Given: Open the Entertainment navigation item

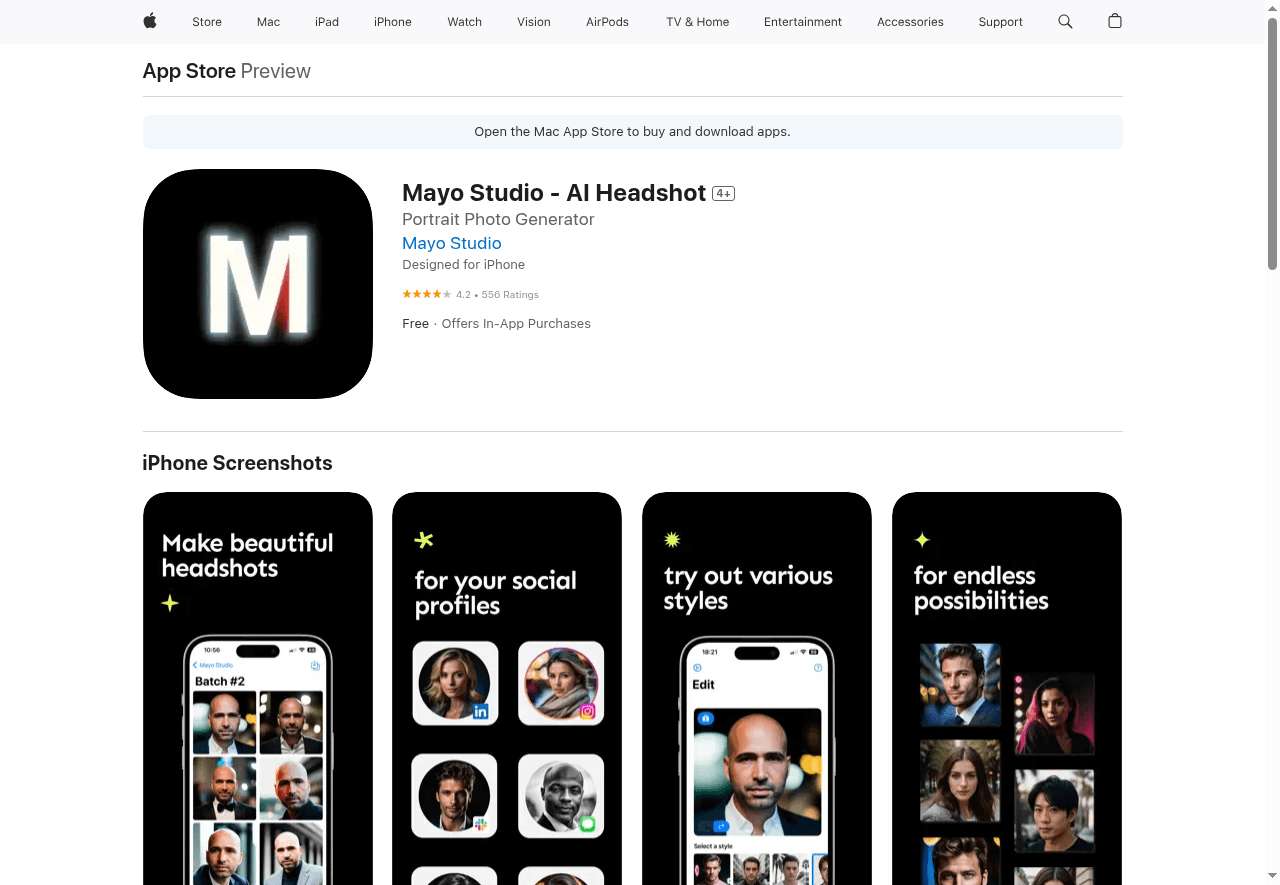Looking at the screenshot, I should pyautogui.click(x=803, y=21).
